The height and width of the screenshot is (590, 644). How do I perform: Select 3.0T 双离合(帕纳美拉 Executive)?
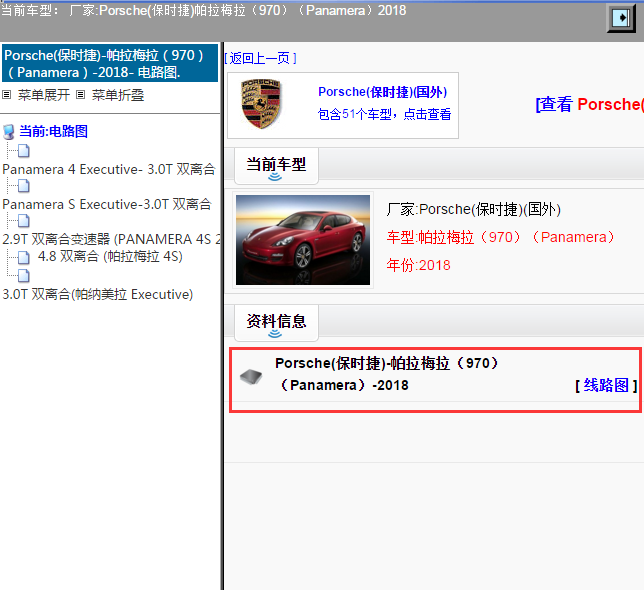click(x=98, y=294)
